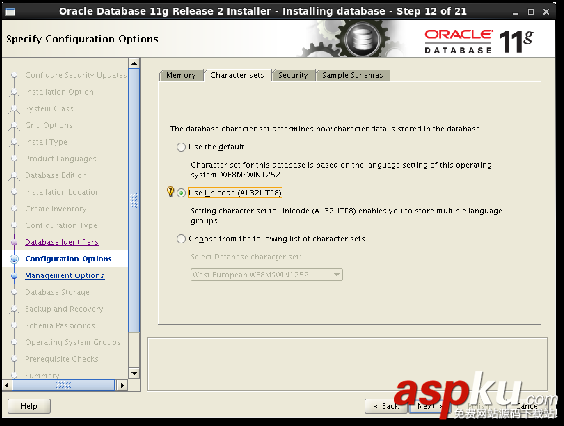Switch to the Memory tab

point(181,75)
